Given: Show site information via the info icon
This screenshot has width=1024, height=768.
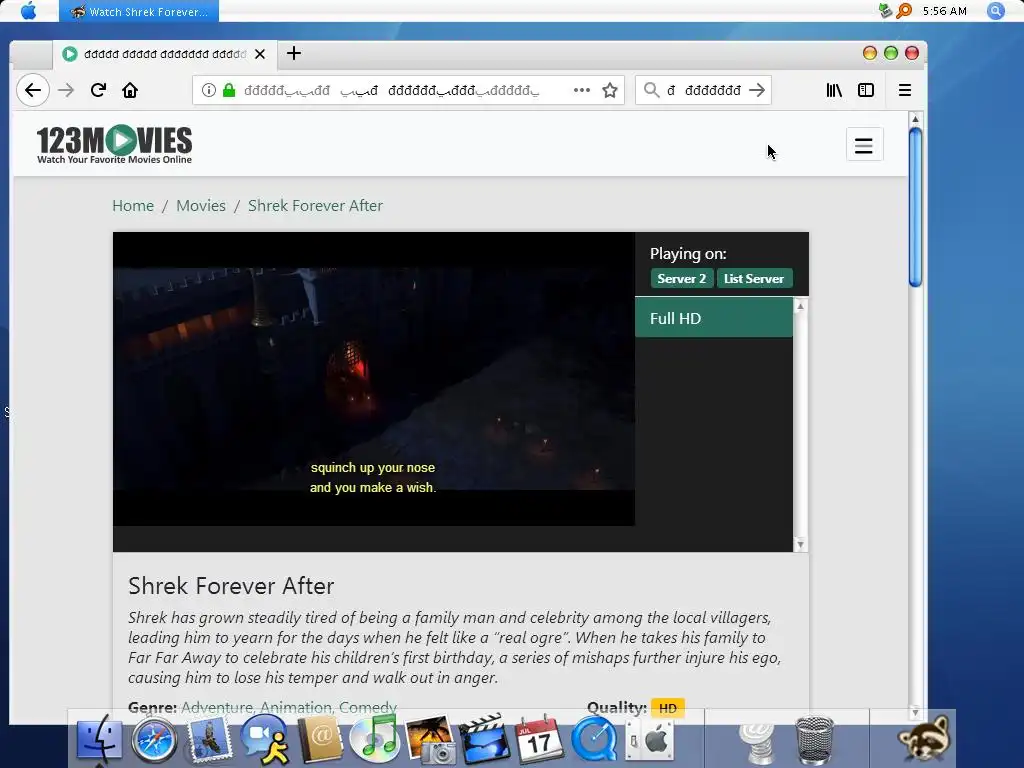Looking at the screenshot, I should (208, 90).
